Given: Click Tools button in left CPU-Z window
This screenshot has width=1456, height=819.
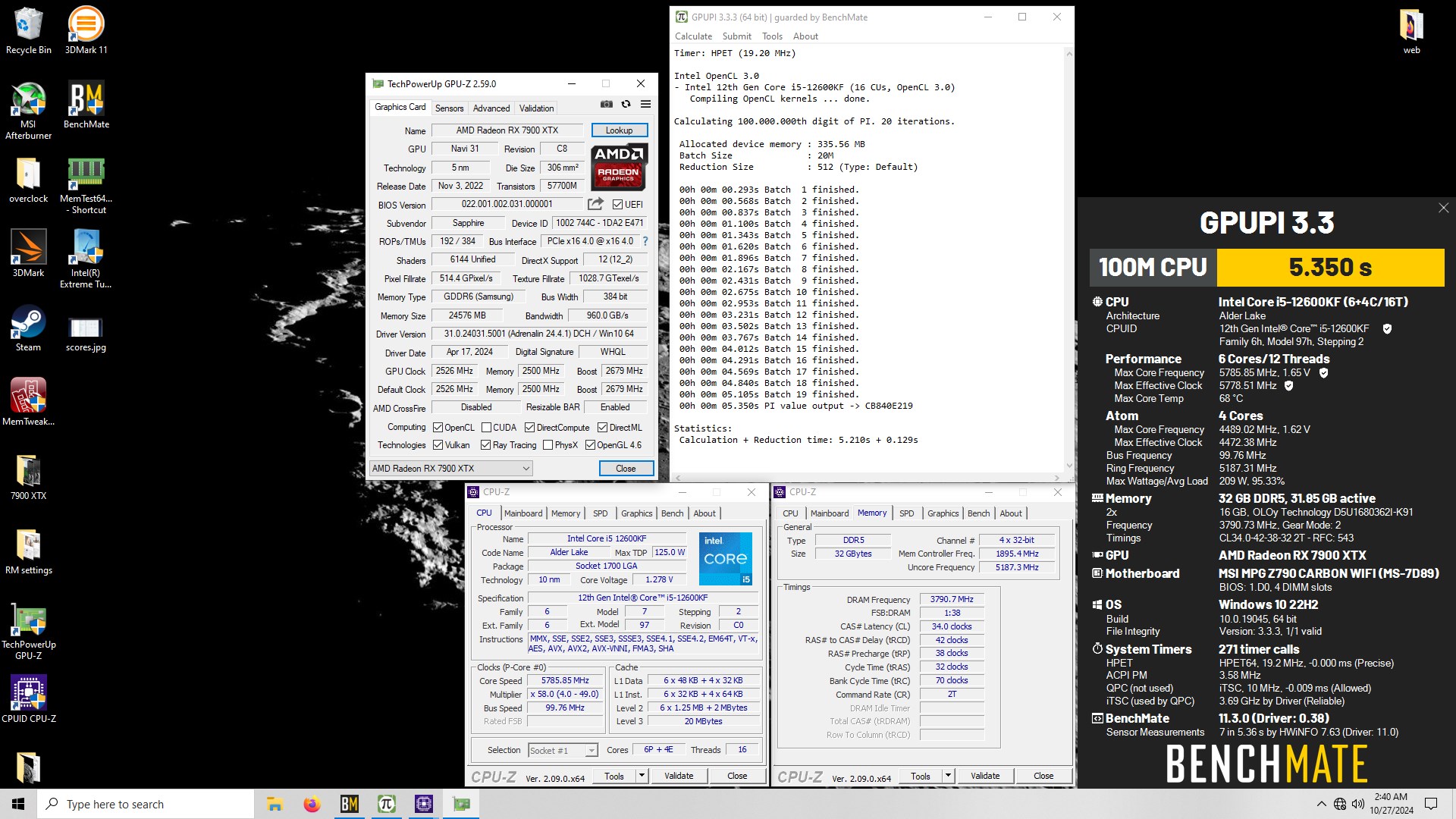Looking at the screenshot, I should [x=614, y=776].
